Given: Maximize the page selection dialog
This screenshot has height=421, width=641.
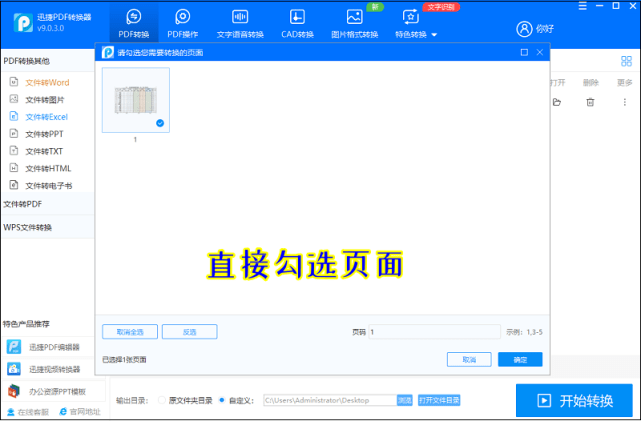Looking at the screenshot, I should 524,52.
